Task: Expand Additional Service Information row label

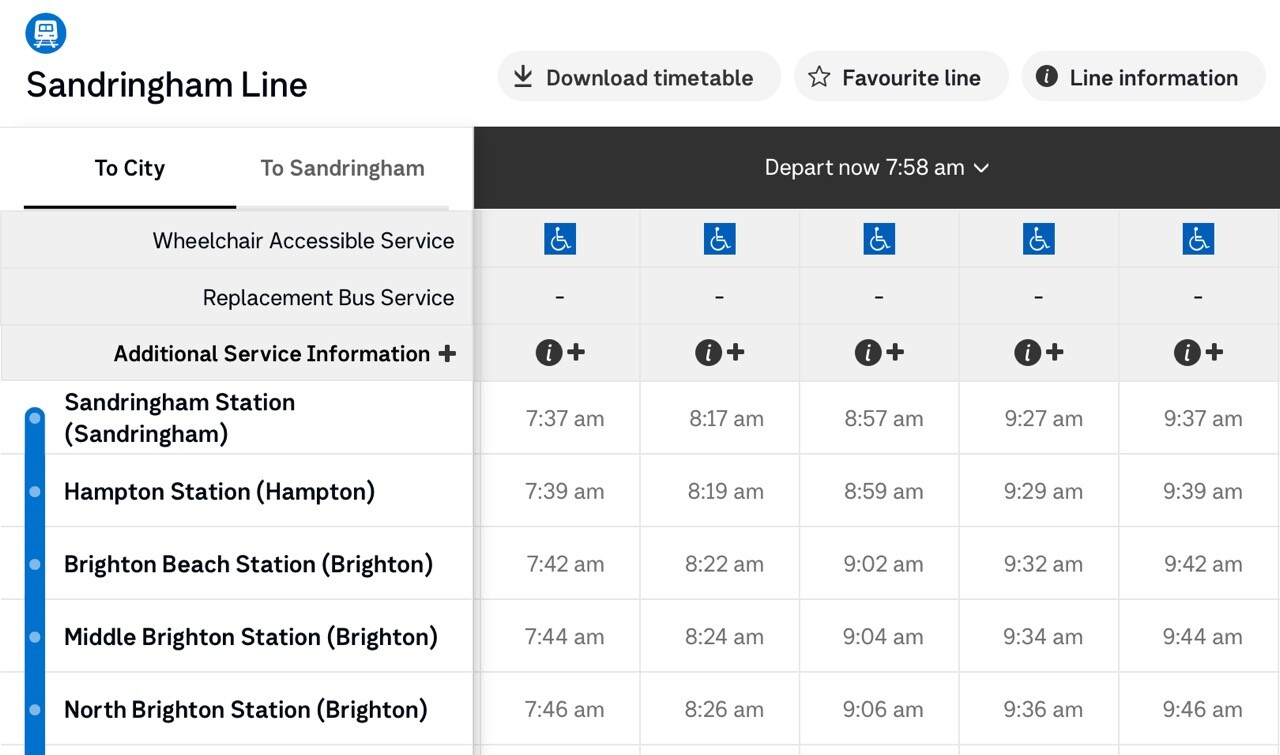Action: pyautogui.click(x=285, y=353)
